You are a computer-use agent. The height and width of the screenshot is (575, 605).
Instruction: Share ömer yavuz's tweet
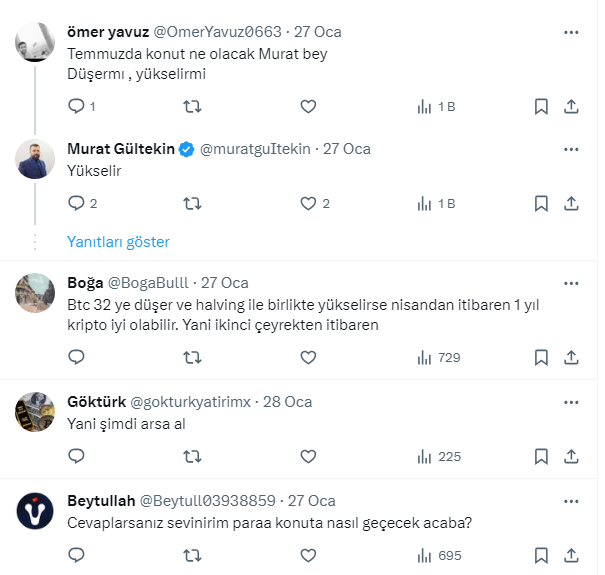(x=571, y=107)
